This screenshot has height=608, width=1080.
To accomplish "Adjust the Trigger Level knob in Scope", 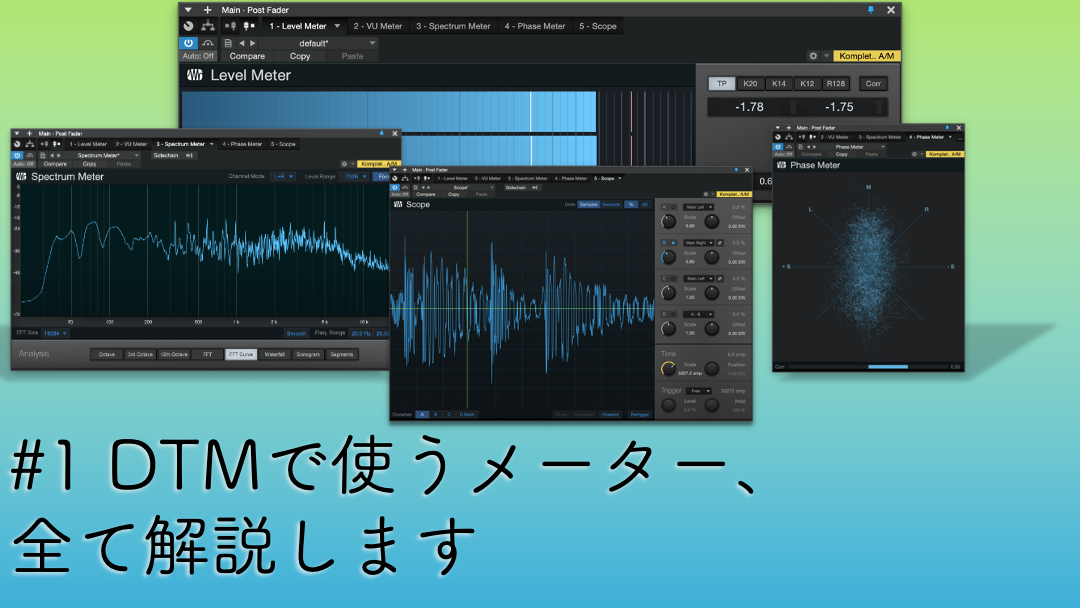I will (668, 406).
